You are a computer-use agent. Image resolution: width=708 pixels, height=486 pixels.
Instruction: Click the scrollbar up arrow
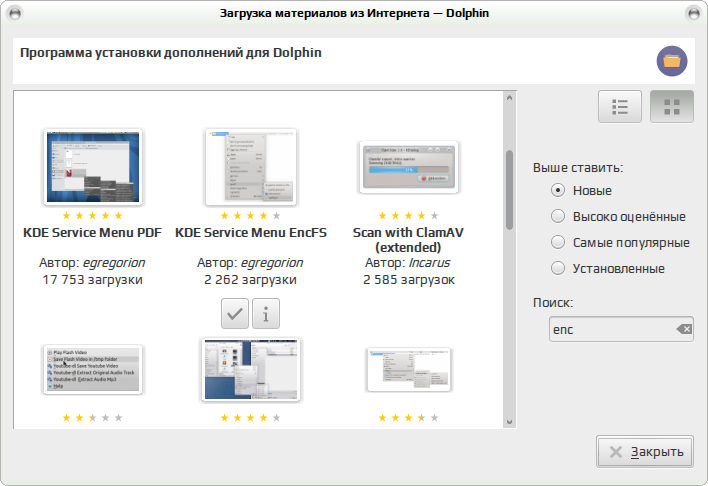coord(509,98)
